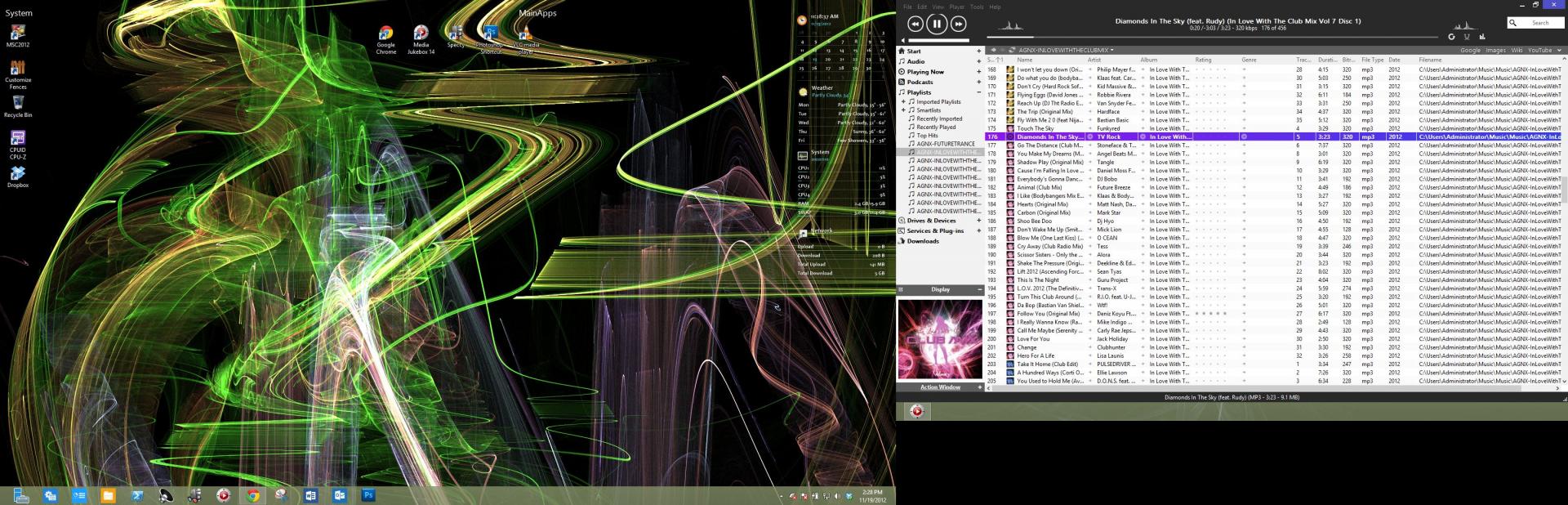Viewport: 1568px width, 505px height.
Task: Open the Tools menu
Action: 977,7
